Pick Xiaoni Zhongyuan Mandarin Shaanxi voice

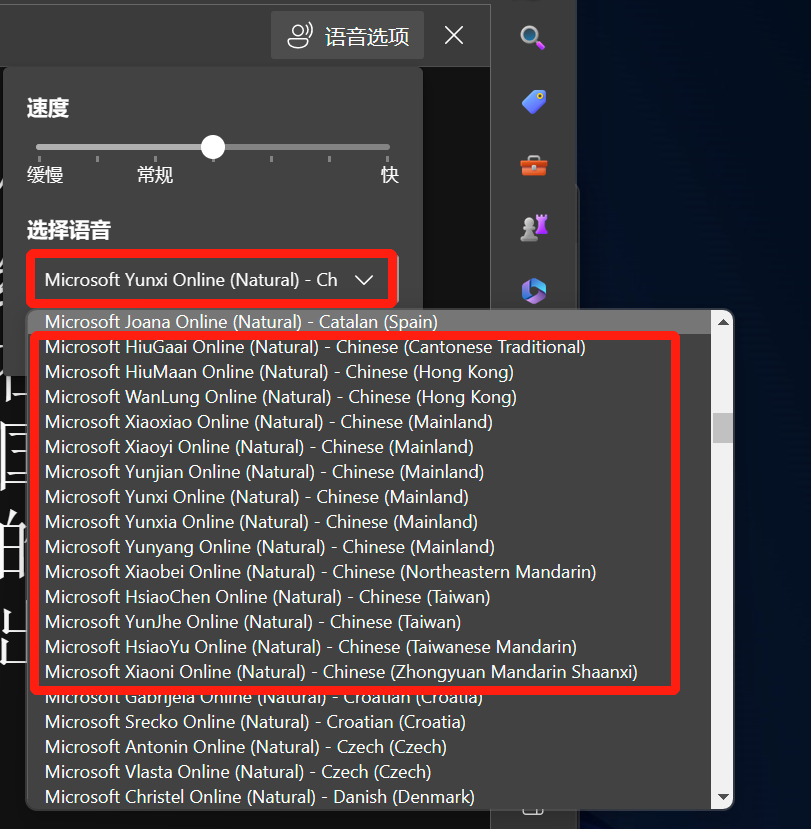click(x=368, y=672)
